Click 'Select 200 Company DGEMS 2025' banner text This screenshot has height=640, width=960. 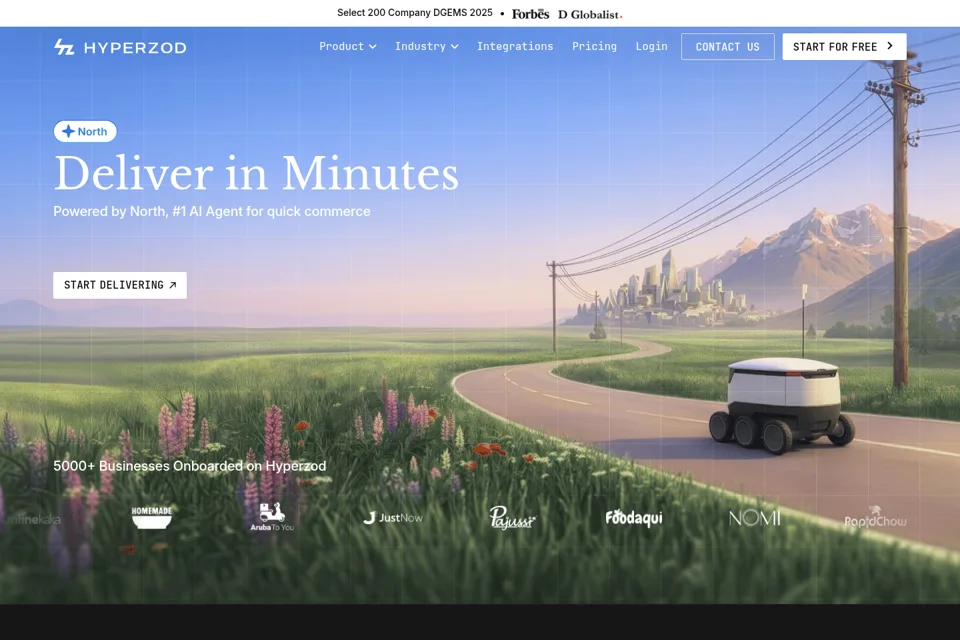tap(414, 13)
